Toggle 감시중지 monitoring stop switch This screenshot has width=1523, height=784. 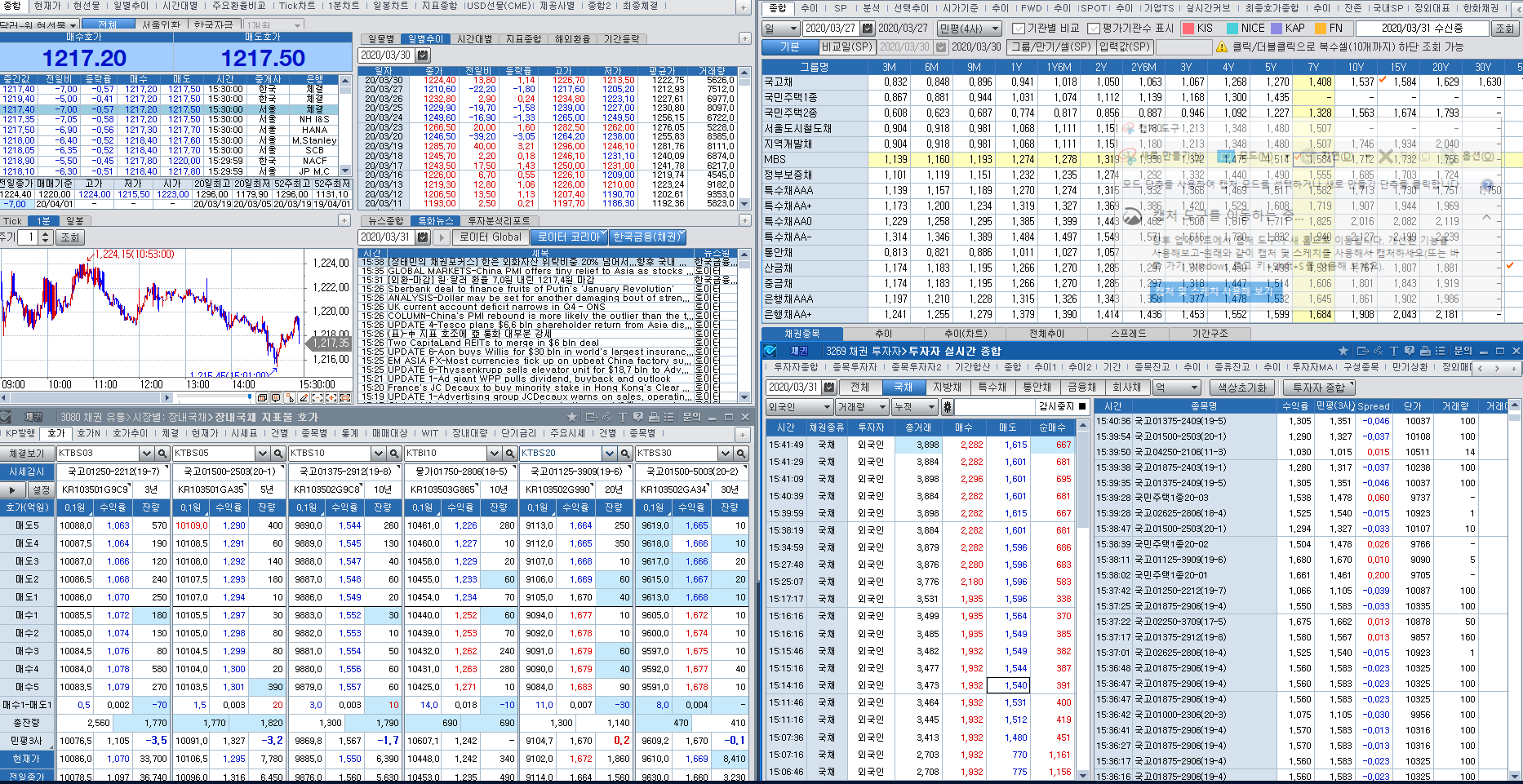click(x=1082, y=406)
